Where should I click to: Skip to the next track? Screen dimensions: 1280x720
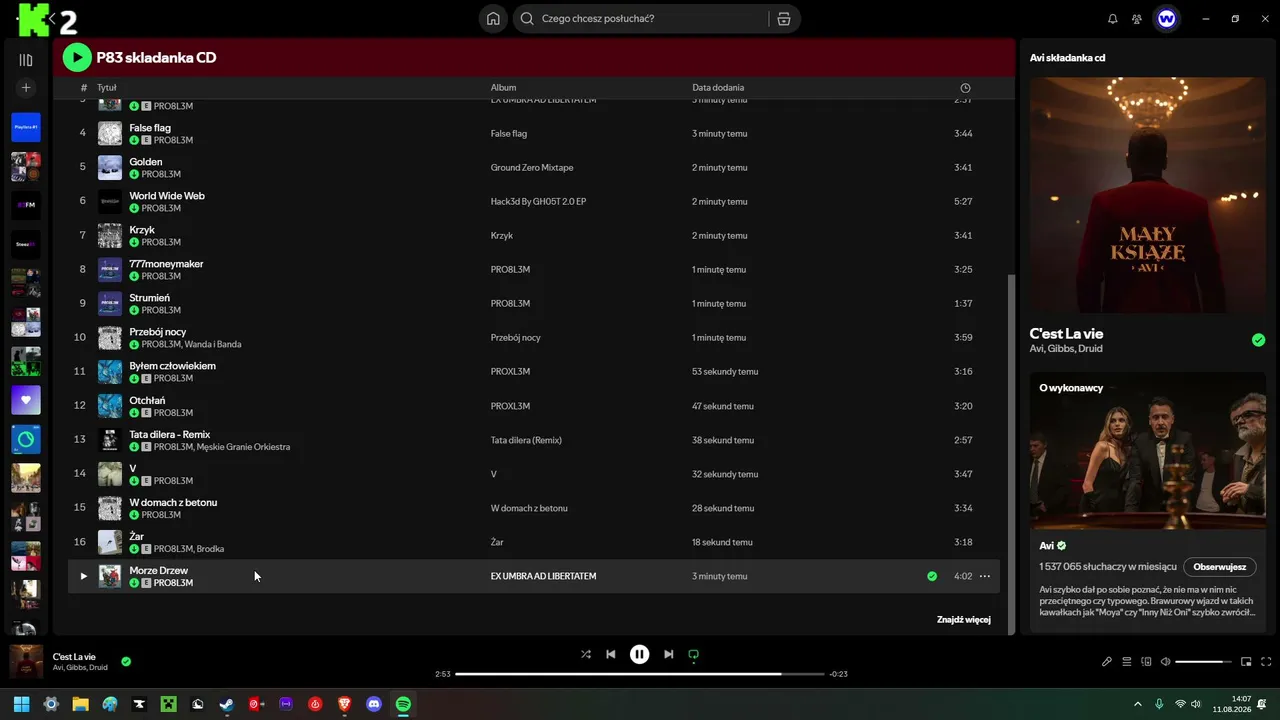point(669,654)
